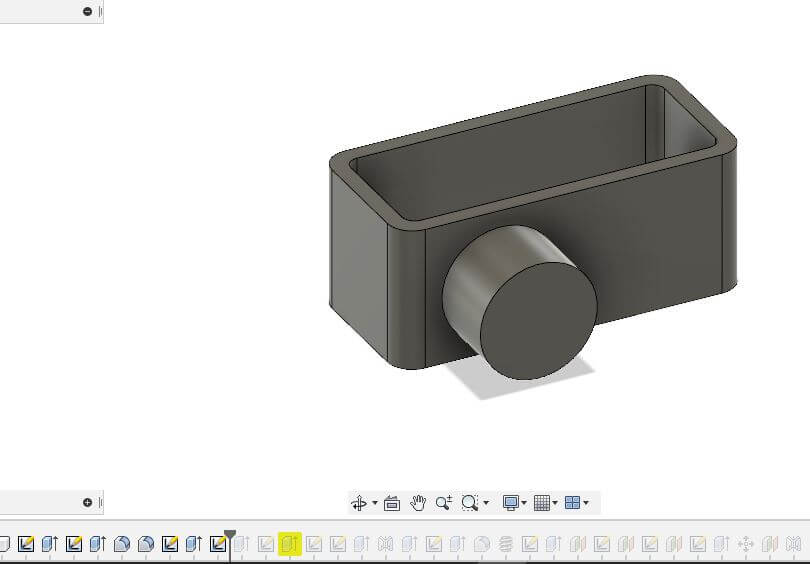Select the second fillet feature in timeline
Viewport: 810px width, 564px height.
coord(146,544)
